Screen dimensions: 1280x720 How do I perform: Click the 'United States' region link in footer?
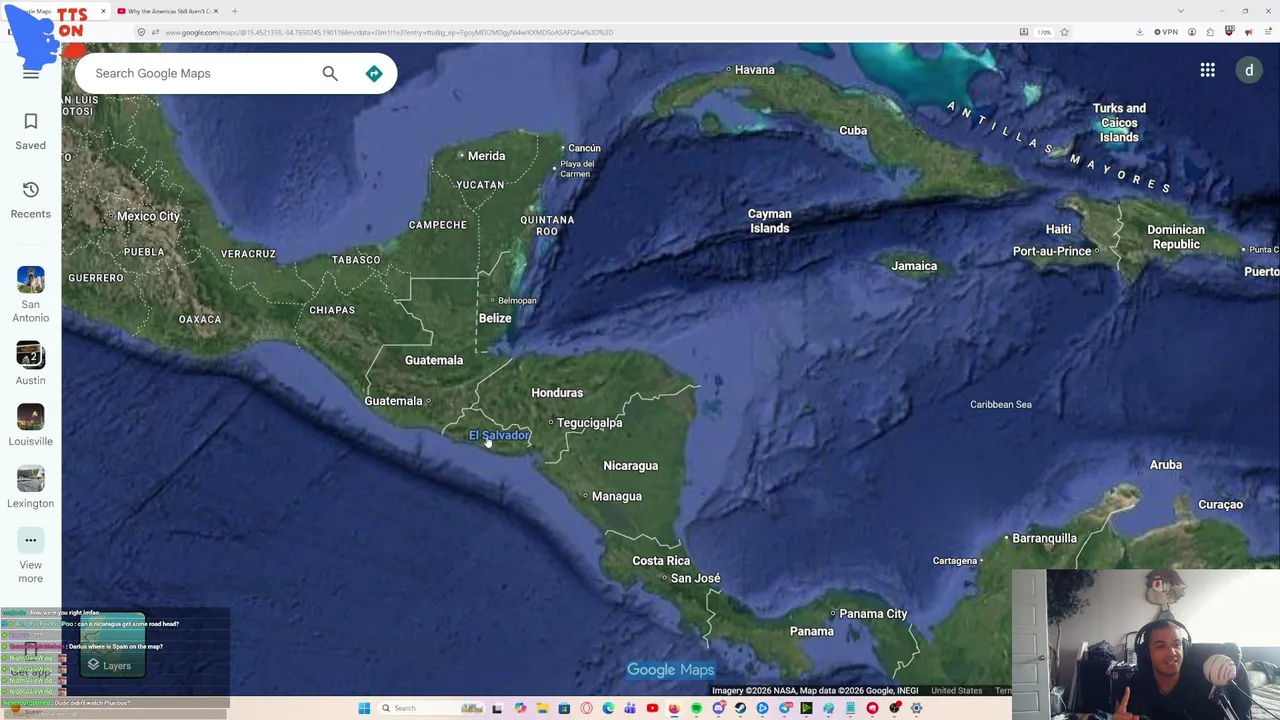click(x=956, y=690)
